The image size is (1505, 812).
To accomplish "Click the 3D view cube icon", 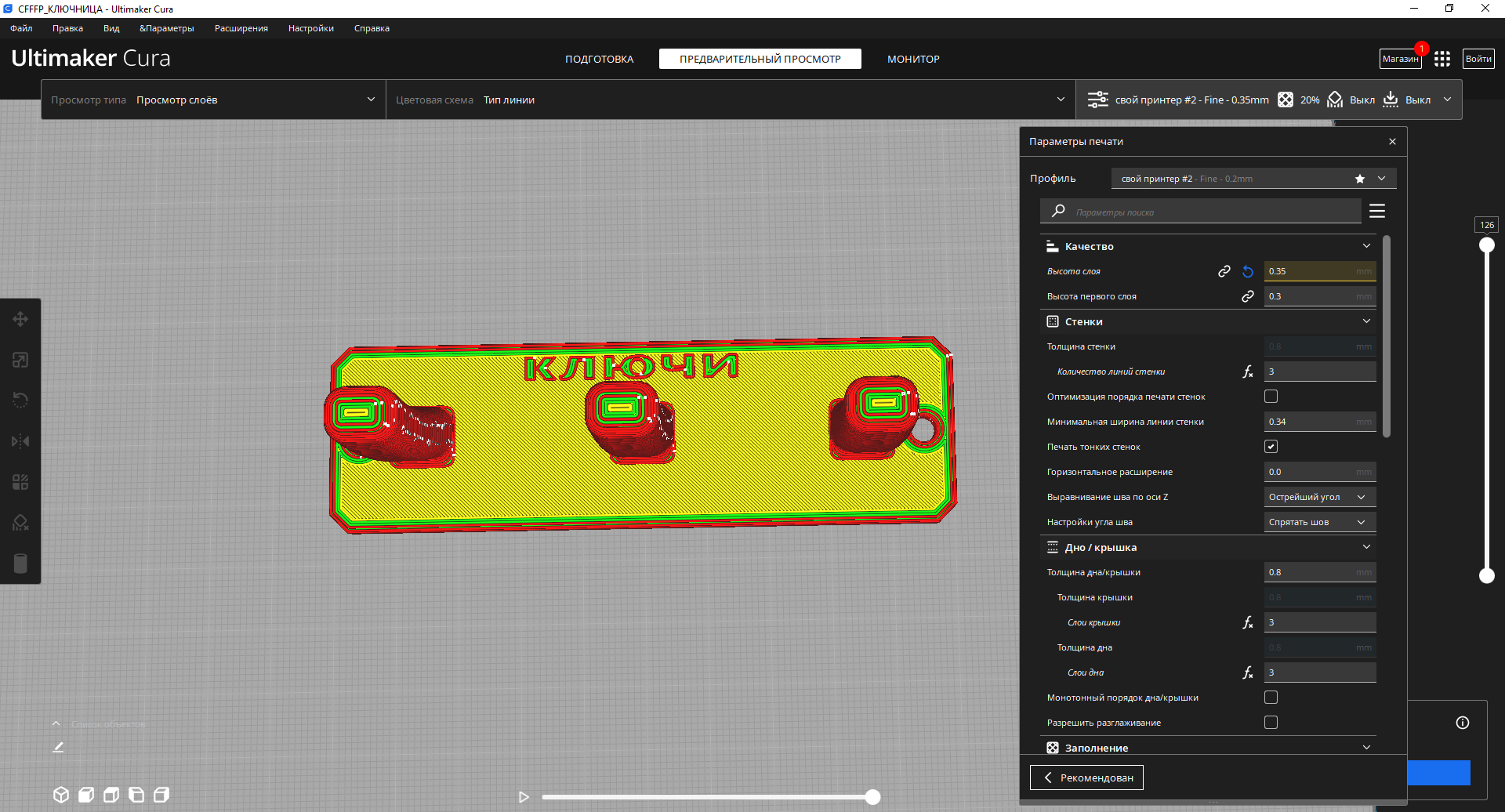I will pos(61,795).
